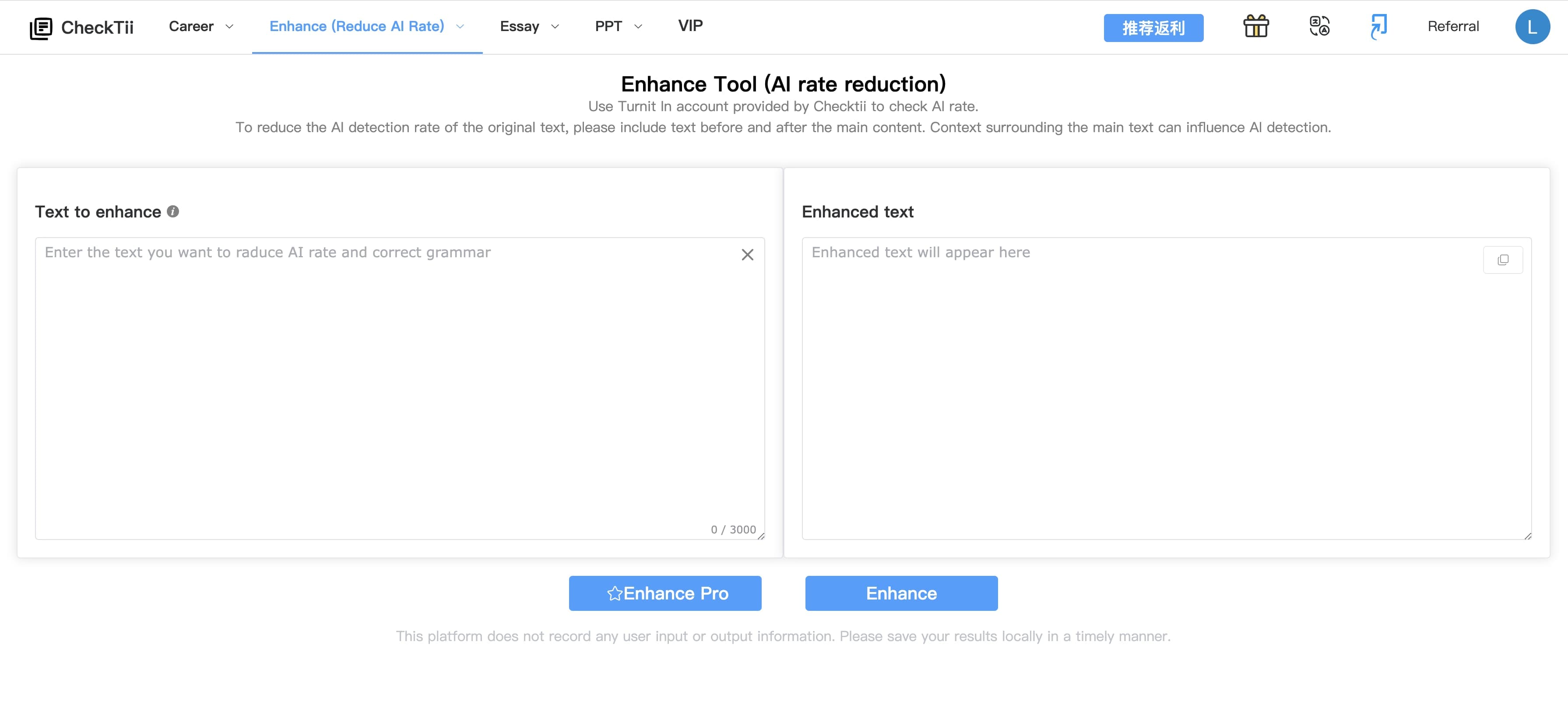The height and width of the screenshot is (708, 1568).
Task: Open the user avatar L
Action: click(1532, 27)
